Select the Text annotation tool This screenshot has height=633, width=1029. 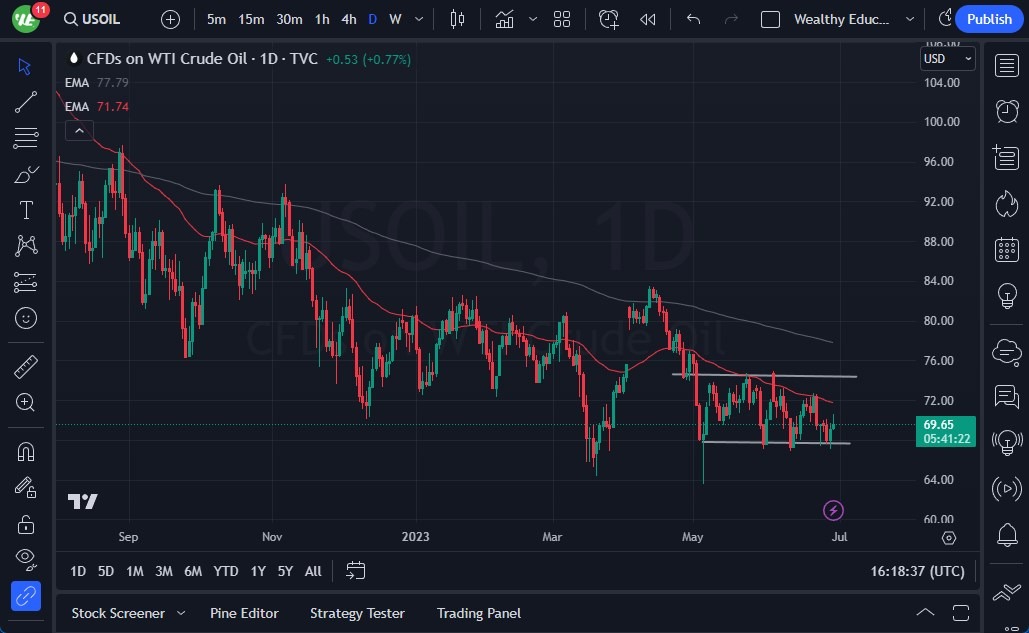[x=25, y=210]
